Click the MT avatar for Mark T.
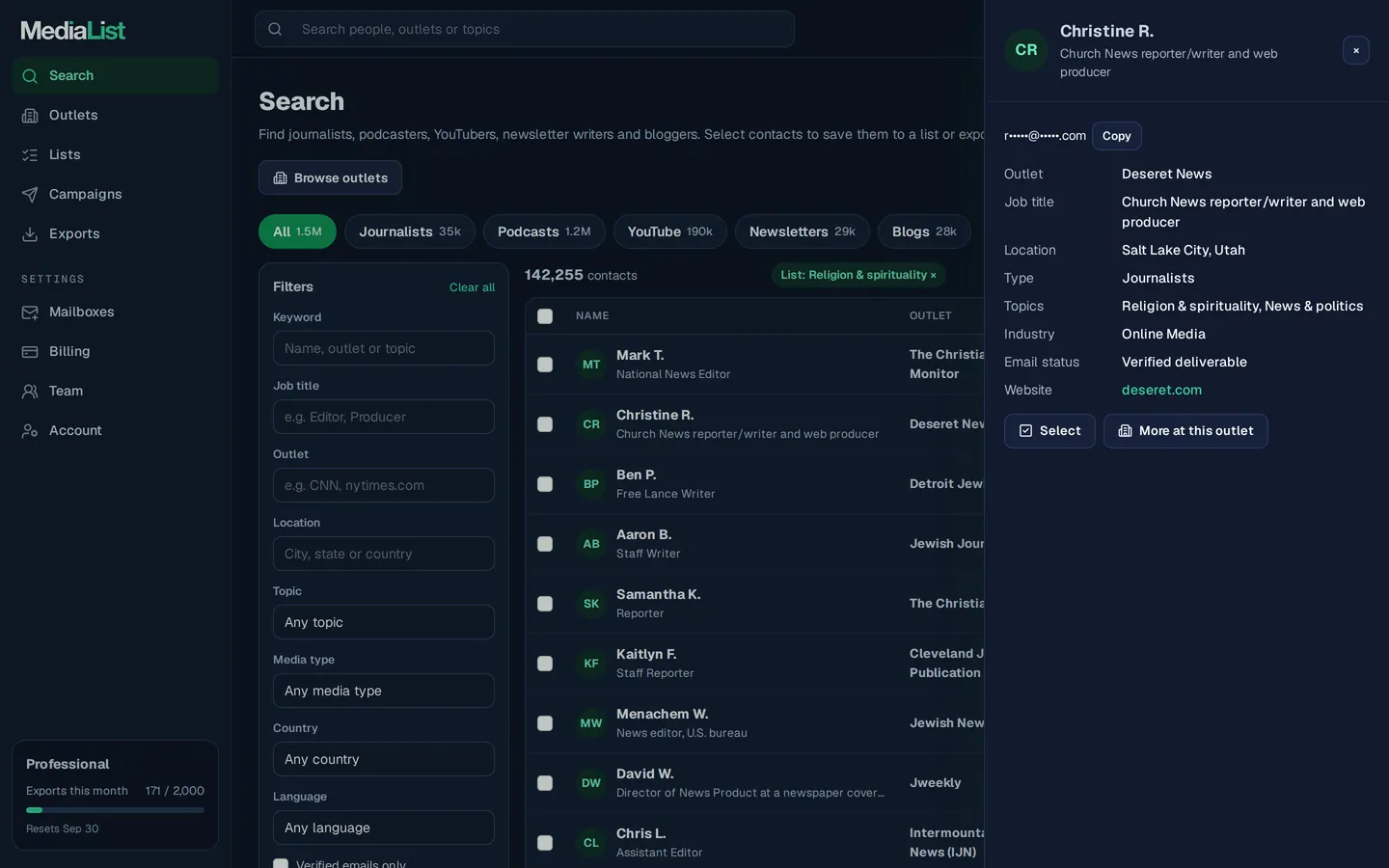Image resolution: width=1389 pixels, height=868 pixels. [x=591, y=365]
